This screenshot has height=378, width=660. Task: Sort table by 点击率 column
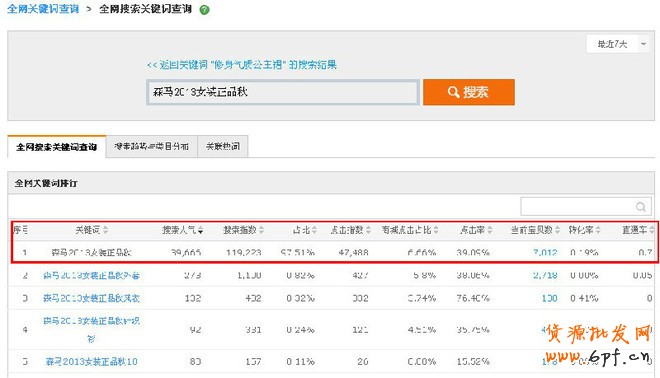pyautogui.click(x=476, y=230)
